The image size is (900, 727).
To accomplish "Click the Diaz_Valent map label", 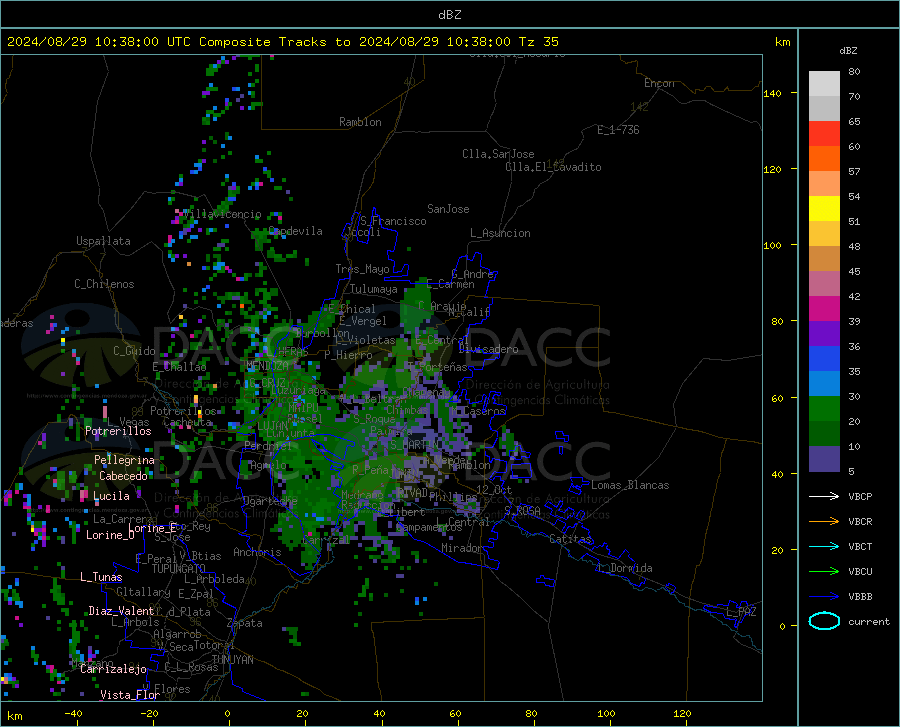I will tap(121, 611).
